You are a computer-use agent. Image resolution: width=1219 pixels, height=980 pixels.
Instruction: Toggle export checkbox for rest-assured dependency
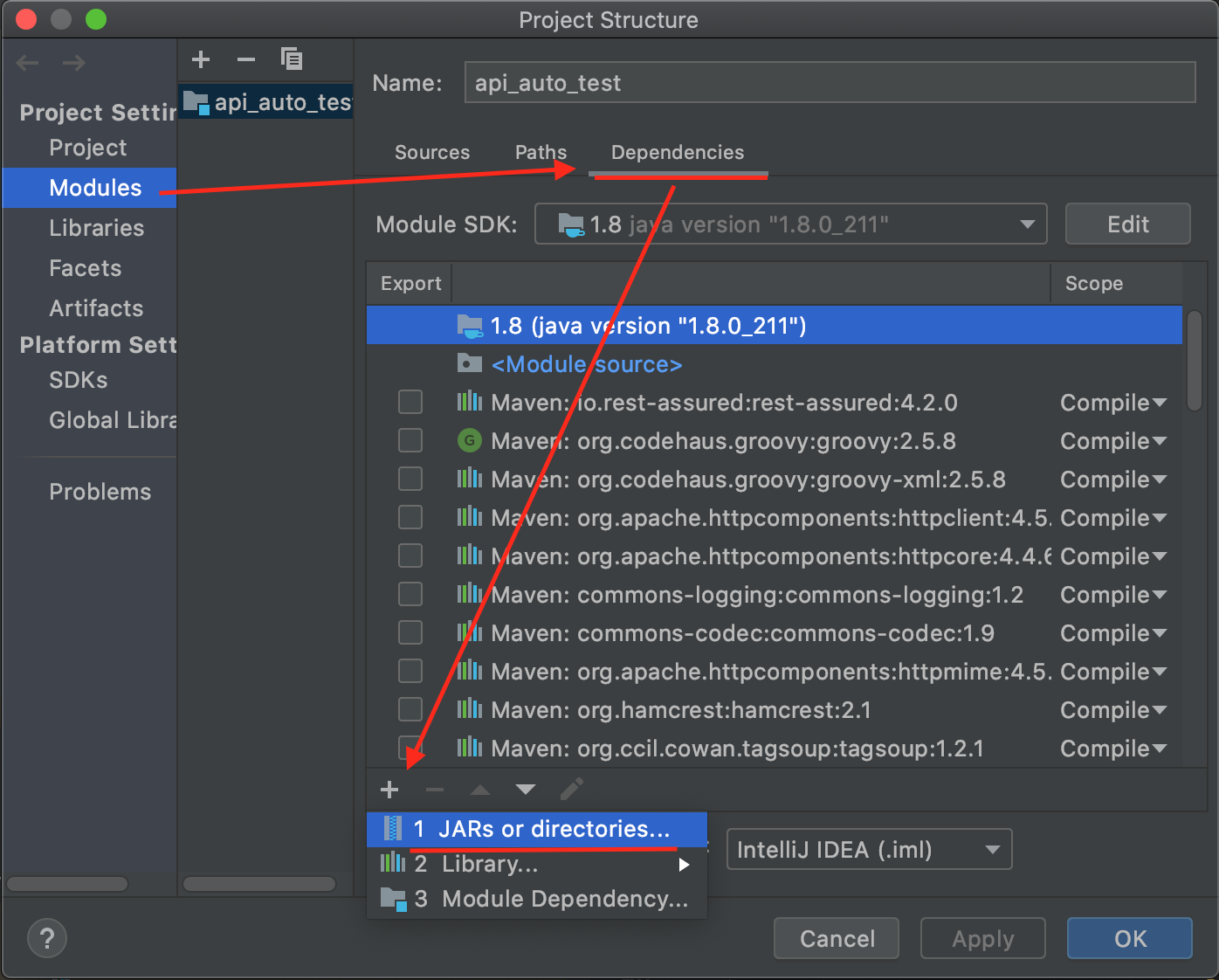410,402
